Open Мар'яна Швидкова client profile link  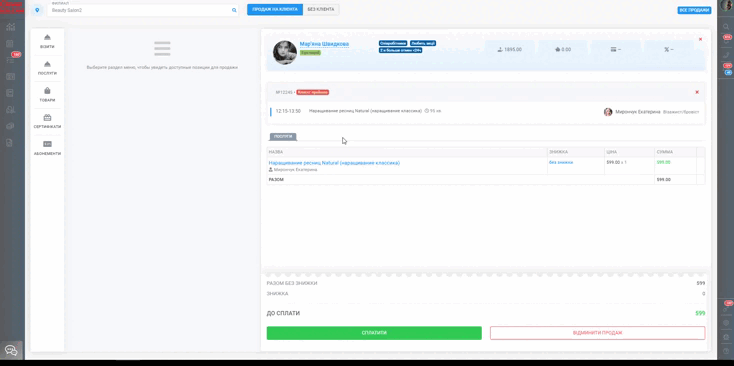(x=324, y=44)
